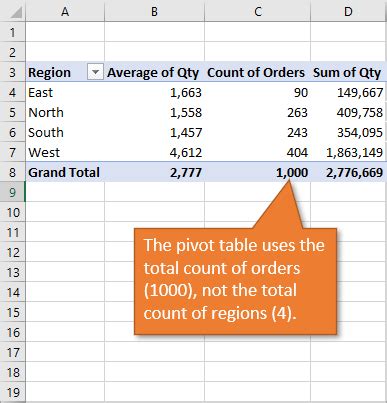Screen dimensions: 387x403
Task: Click West order count 404
Action: tap(258, 152)
